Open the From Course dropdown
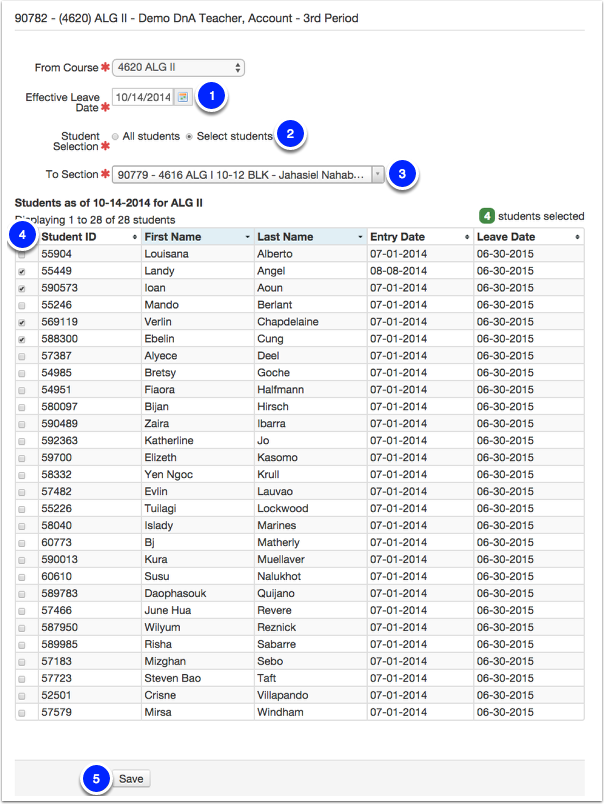This screenshot has height=804, width=604. coord(178,67)
